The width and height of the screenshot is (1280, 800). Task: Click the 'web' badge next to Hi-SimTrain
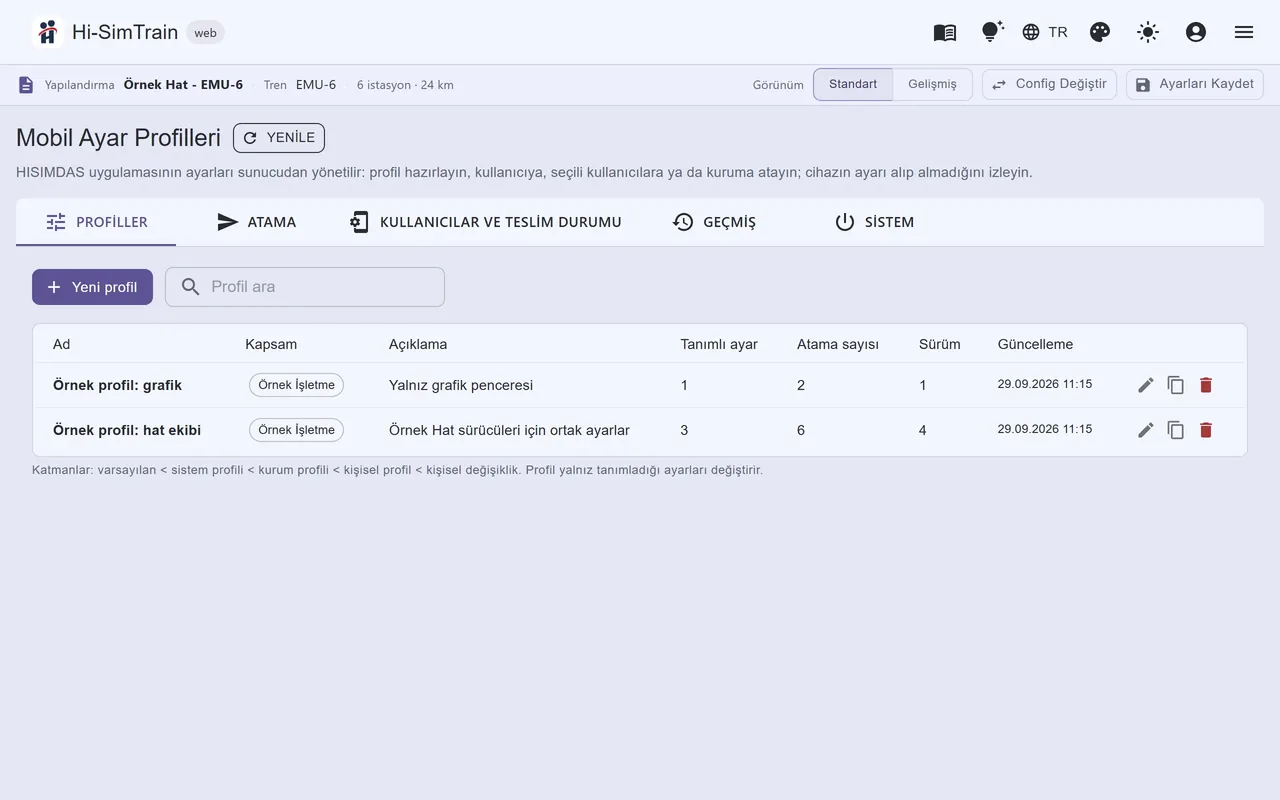[x=205, y=33]
